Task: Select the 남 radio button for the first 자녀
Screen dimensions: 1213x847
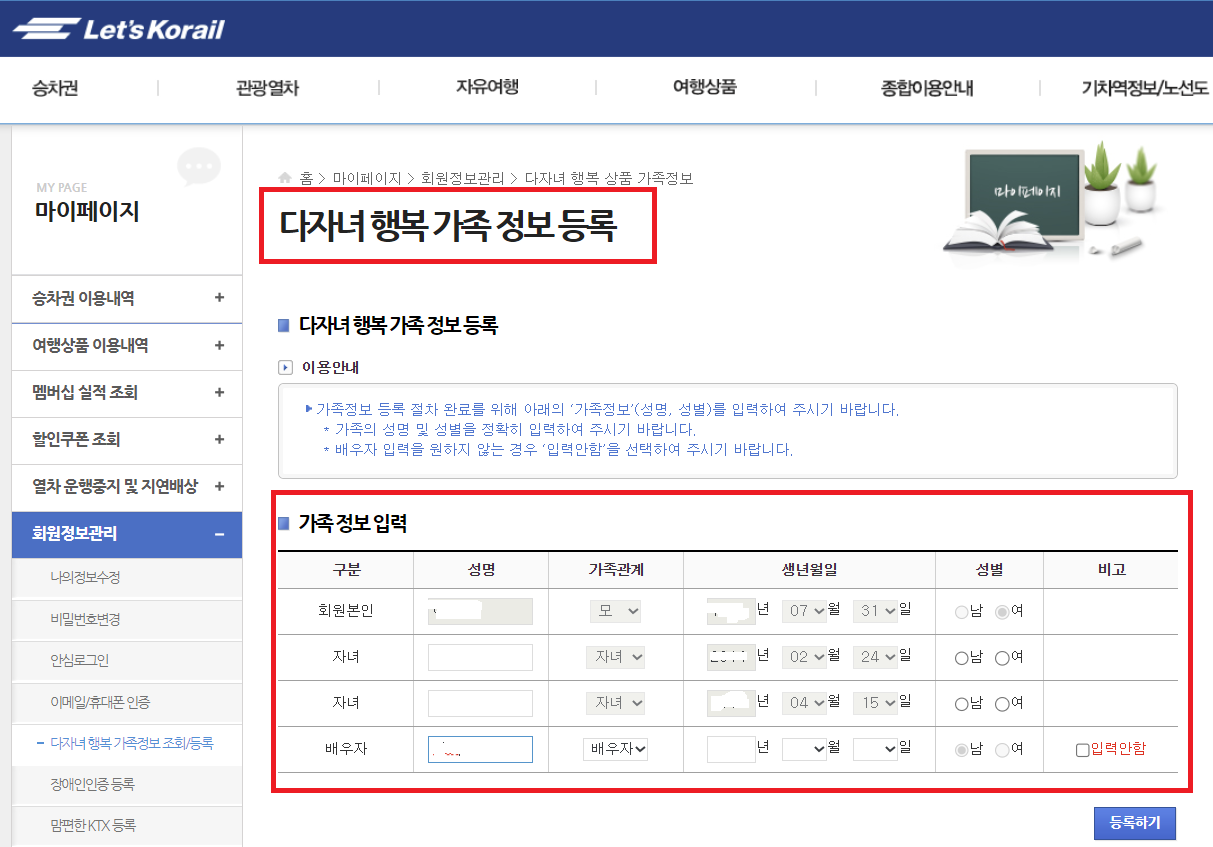Action: (x=960, y=657)
